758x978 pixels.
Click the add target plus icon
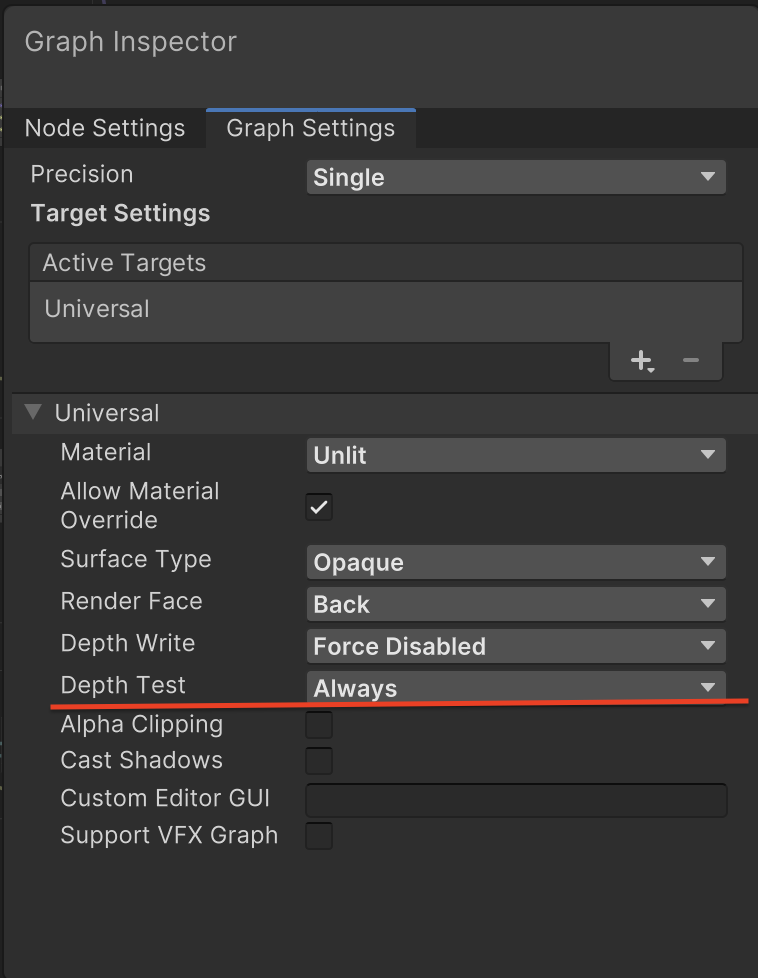(640, 361)
